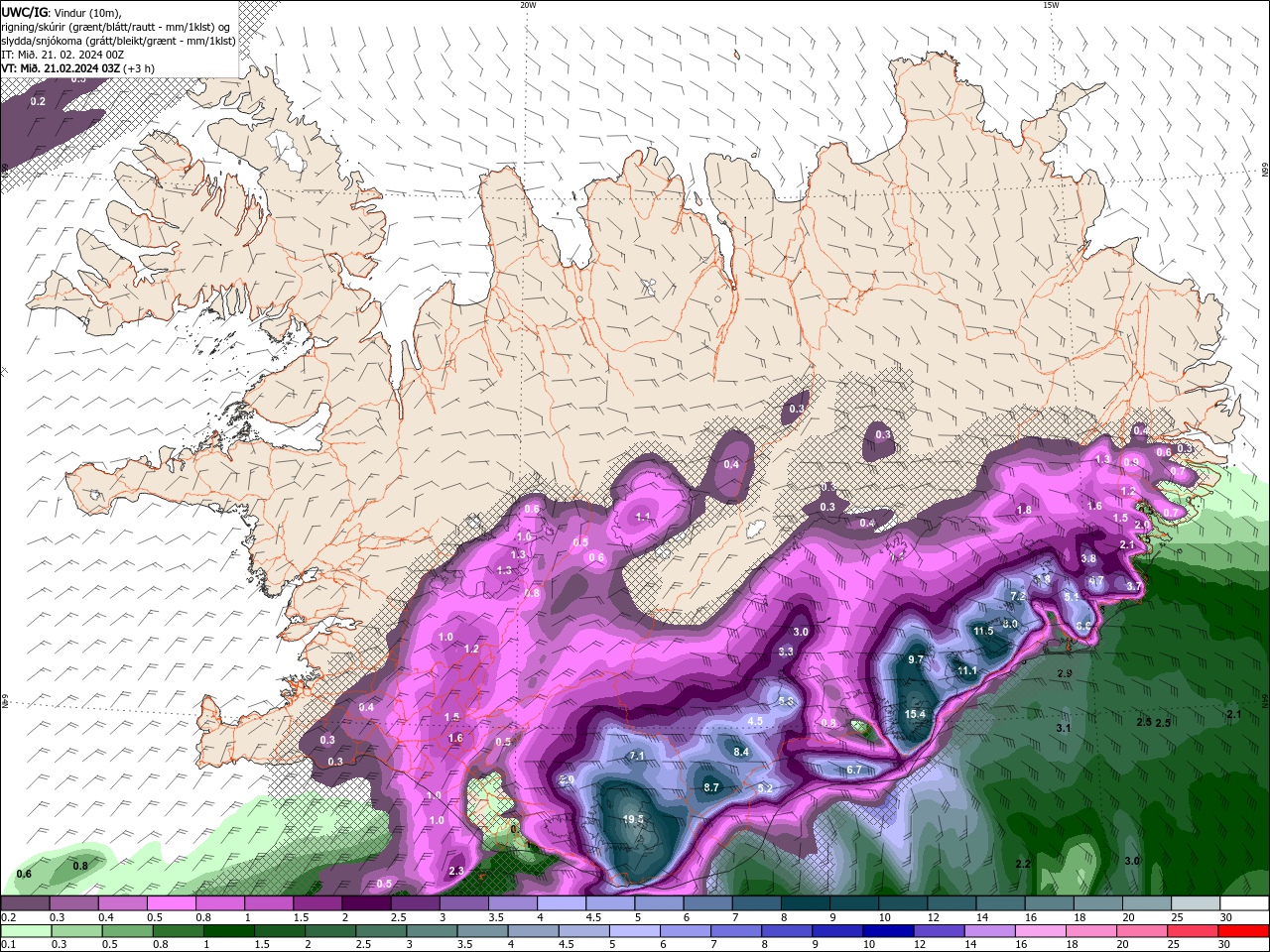The height and width of the screenshot is (952, 1270).
Task: Select the bright red swatch ending the lower legend row
Action: [x=1244, y=931]
